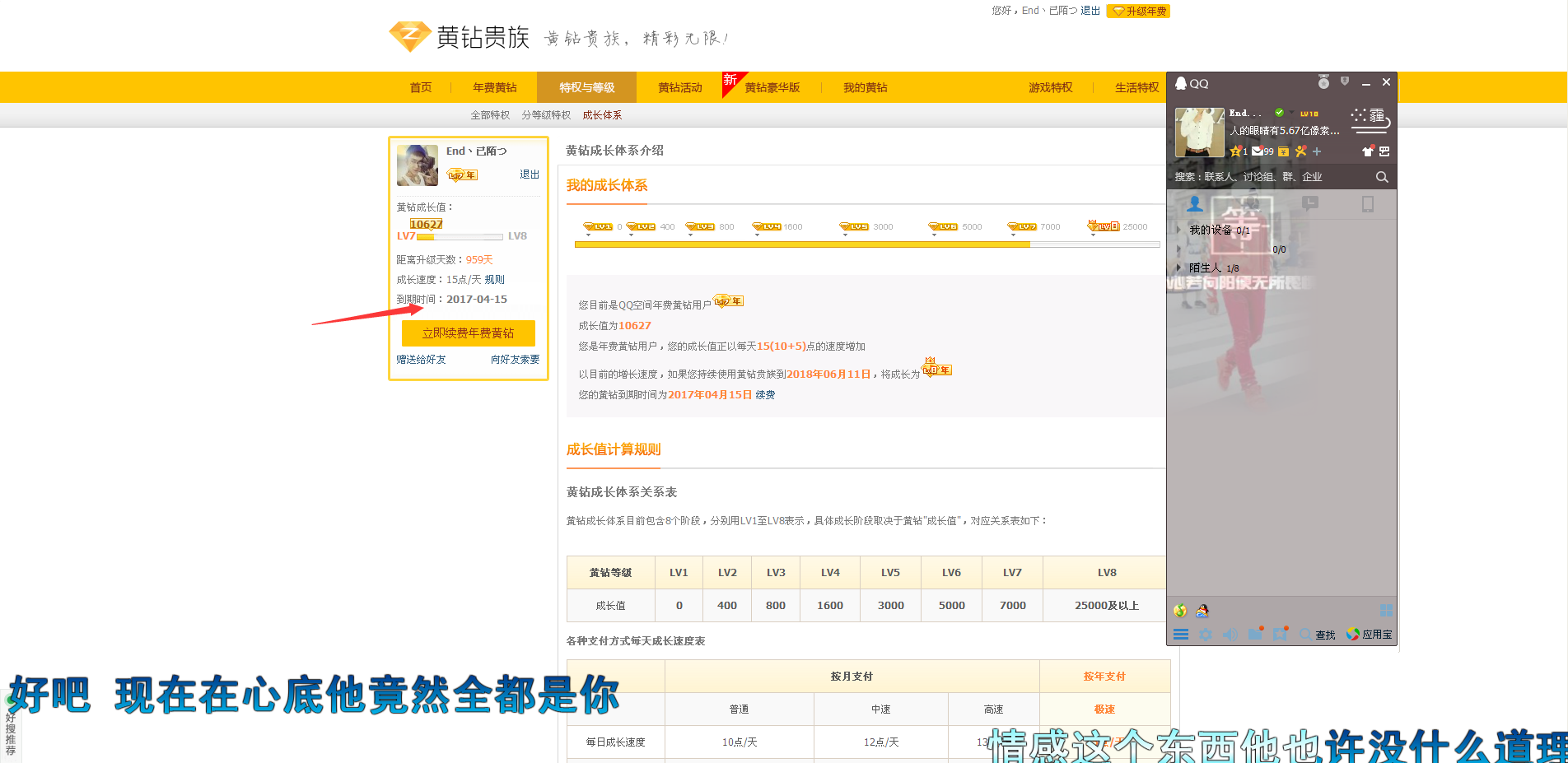This screenshot has width=1568, height=763.
Task: Switch to QQ mobile phone tab
Action: coord(1368,203)
